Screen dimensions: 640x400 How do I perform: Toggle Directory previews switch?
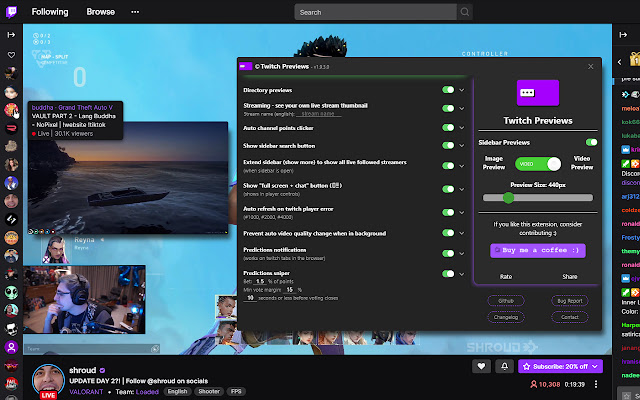coord(447,89)
